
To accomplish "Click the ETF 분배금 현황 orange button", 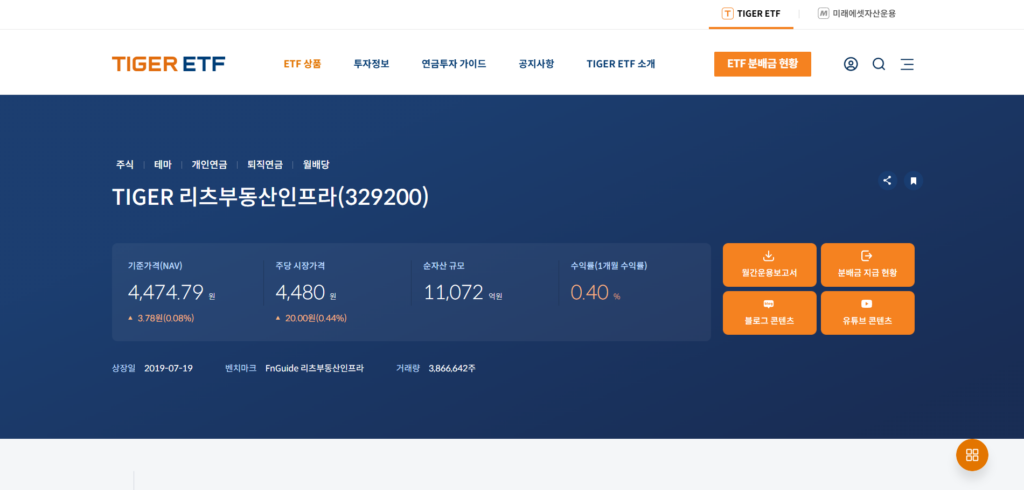I will [762, 64].
